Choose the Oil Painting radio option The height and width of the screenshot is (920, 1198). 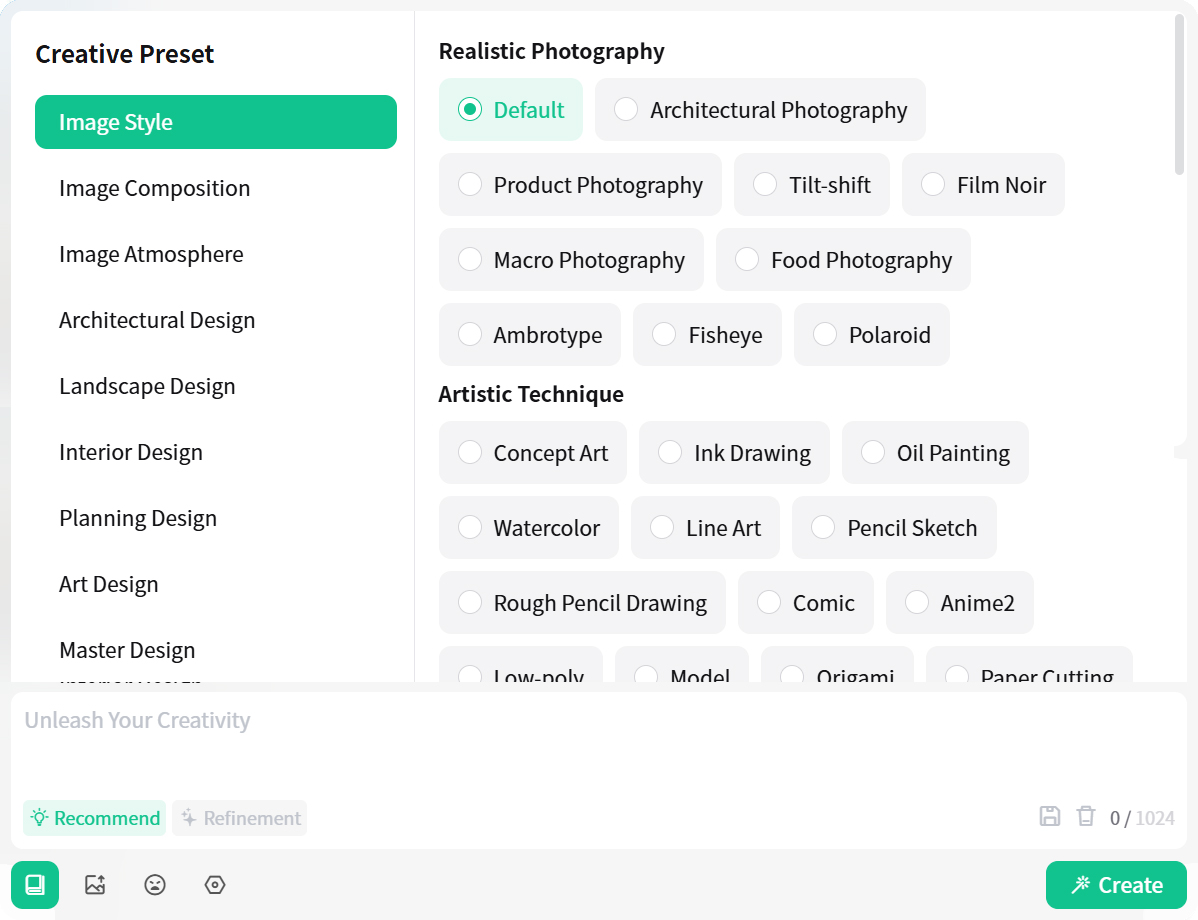(x=873, y=453)
